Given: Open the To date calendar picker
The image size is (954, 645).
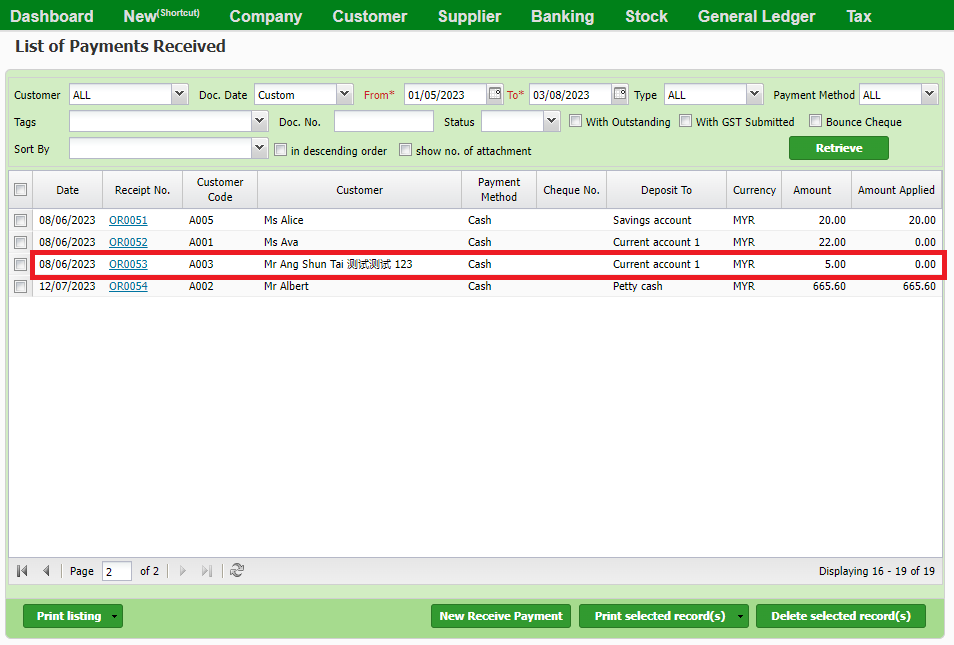Looking at the screenshot, I should (x=619, y=93).
